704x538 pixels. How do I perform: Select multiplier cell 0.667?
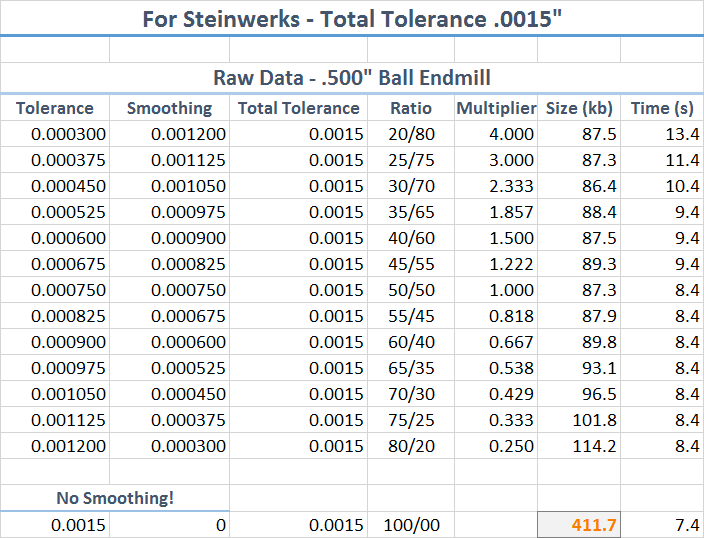[x=496, y=342]
